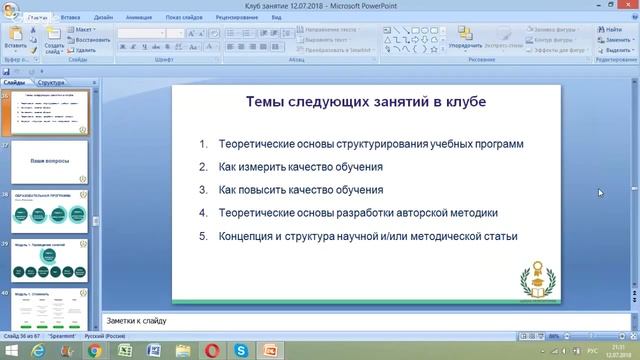Center text in paragraph group
The image size is (640, 360).
(x=241, y=47)
